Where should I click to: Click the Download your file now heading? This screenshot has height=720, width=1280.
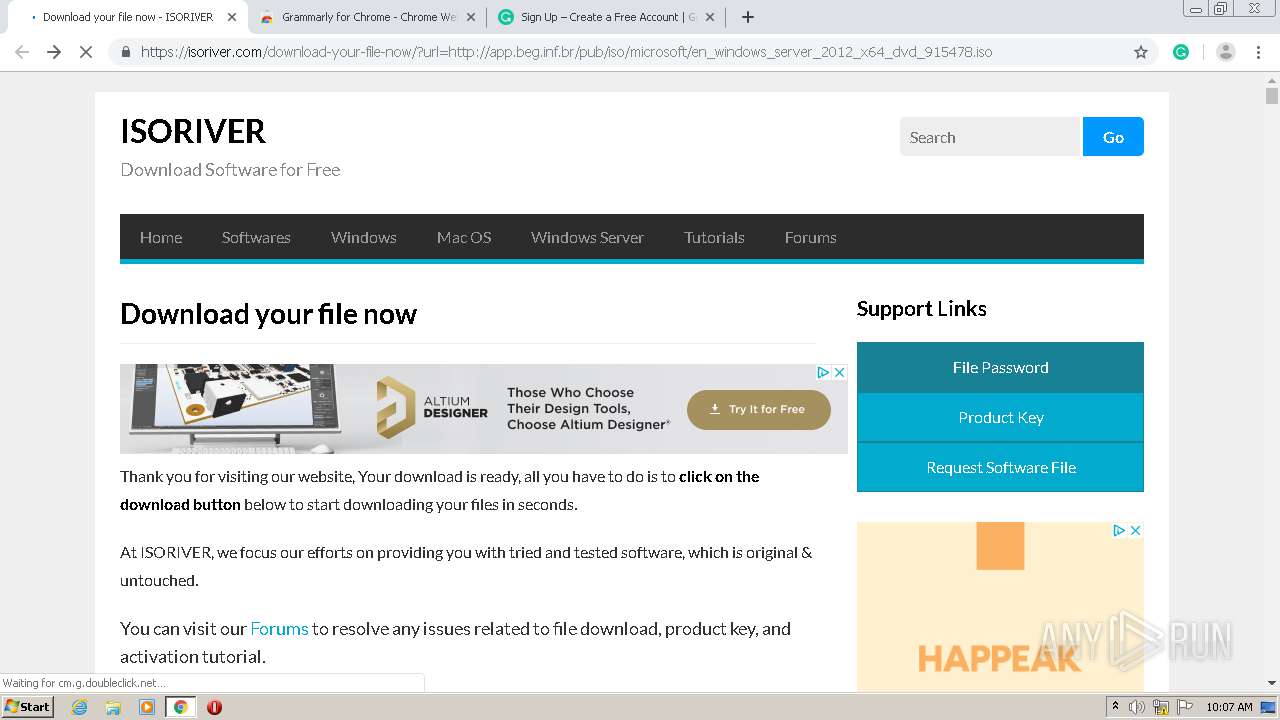(x=268, y=314)
